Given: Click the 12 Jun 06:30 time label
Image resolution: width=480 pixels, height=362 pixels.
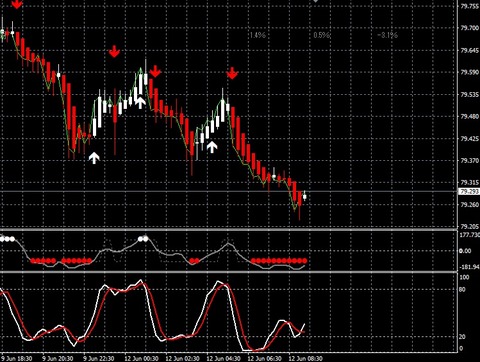Looking at the screenshot, I should tap(264, 359).
